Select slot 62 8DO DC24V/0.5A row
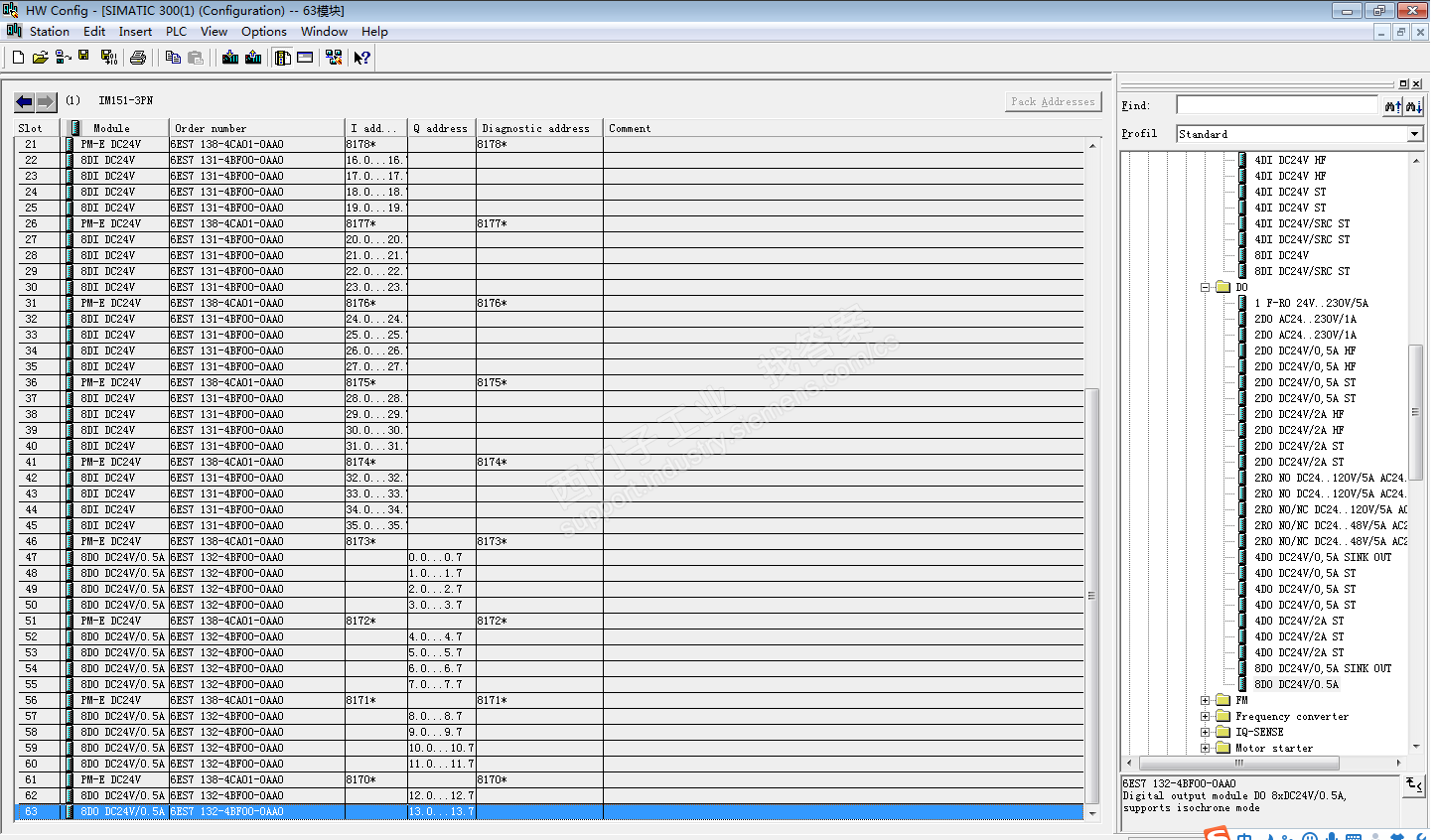Screen dimensions: 1438x840 (x=550, y=795)
